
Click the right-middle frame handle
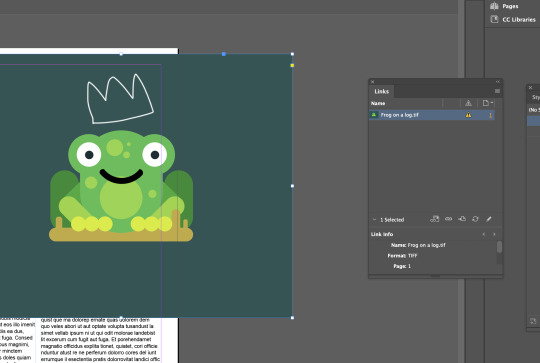pyautogui.click(x=292, y=186)
